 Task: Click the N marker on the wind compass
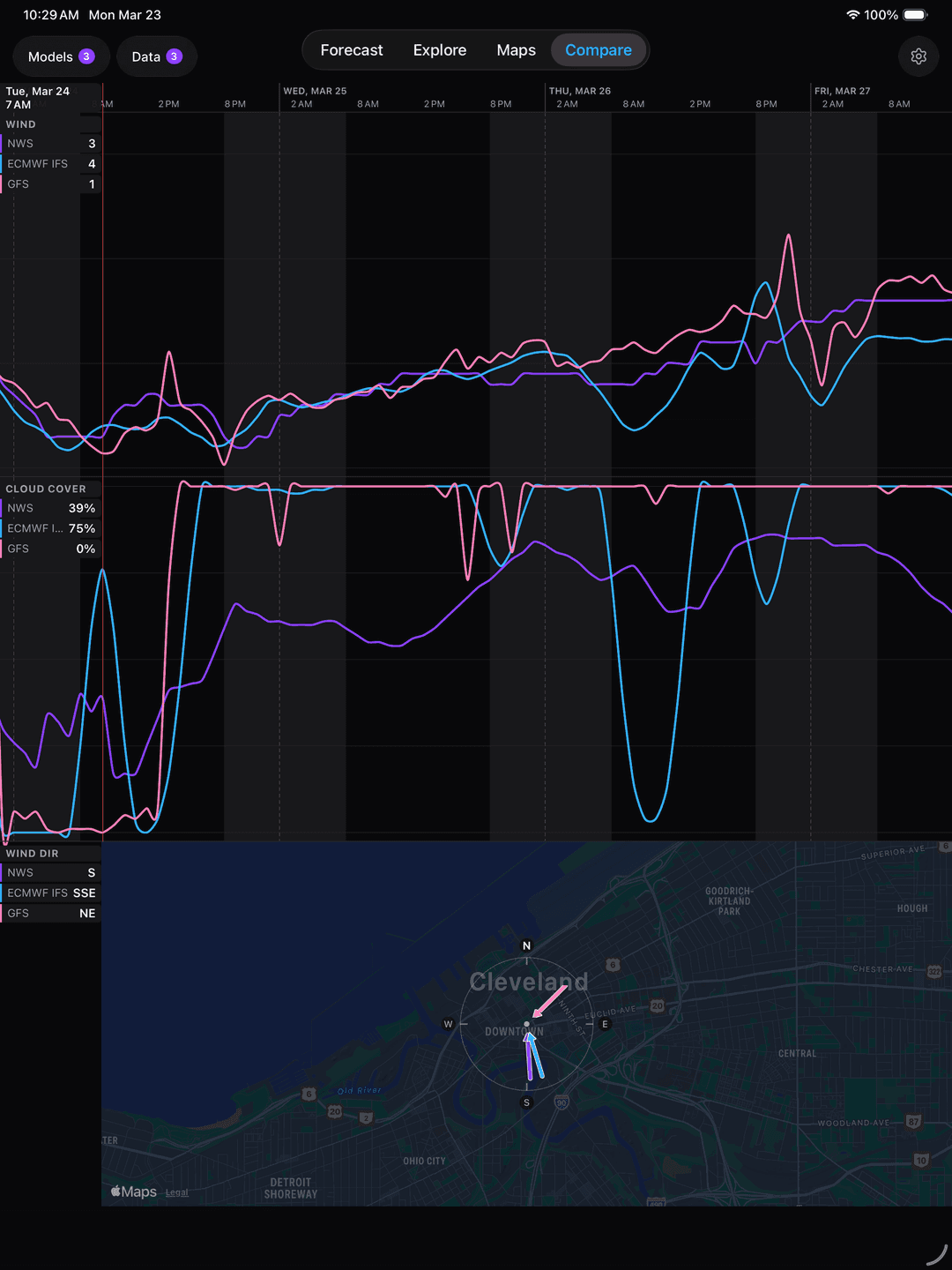(x=526, y=945)
